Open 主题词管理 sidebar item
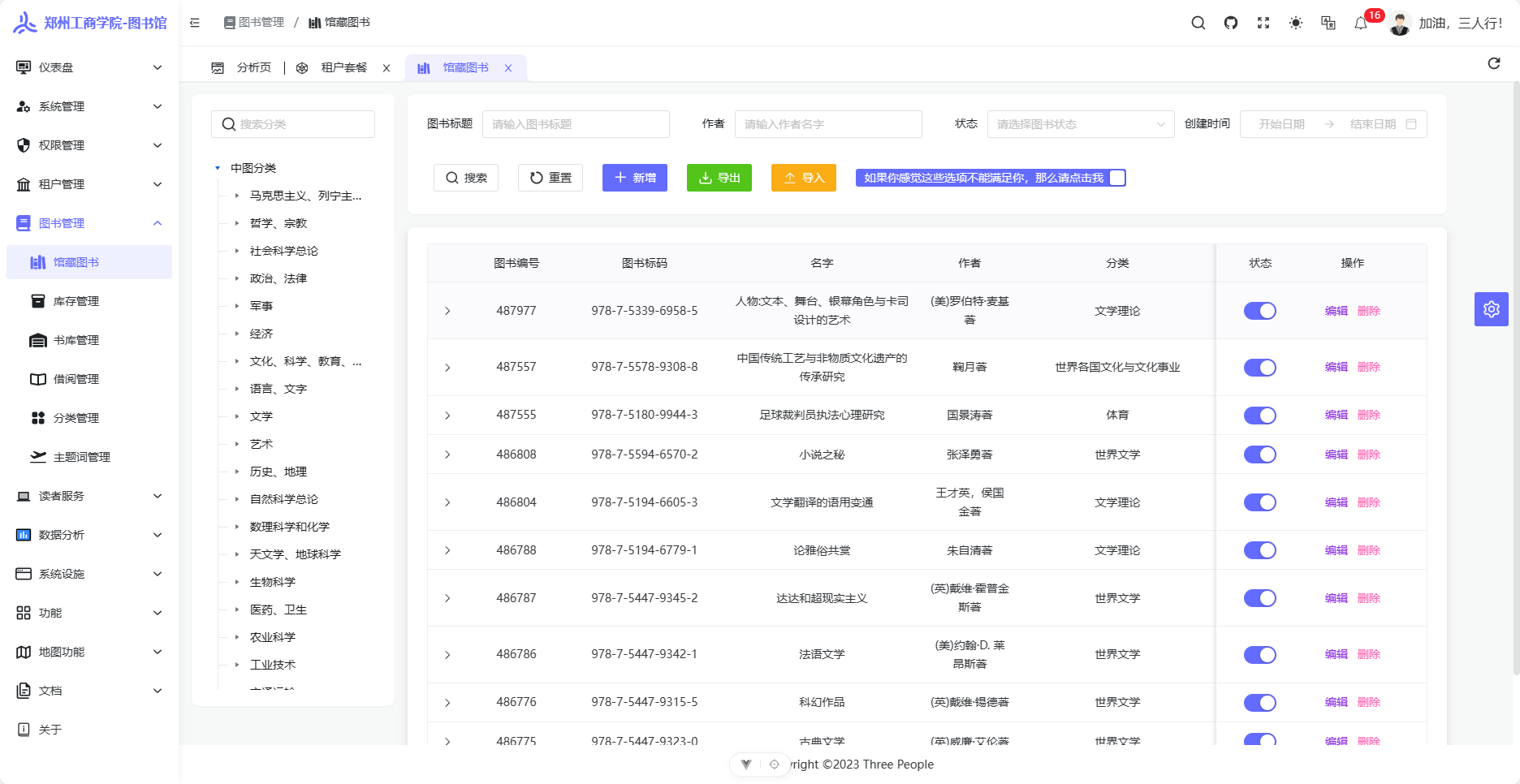Viewport: 1520px width, 784px height. click(x=89, y=457)
